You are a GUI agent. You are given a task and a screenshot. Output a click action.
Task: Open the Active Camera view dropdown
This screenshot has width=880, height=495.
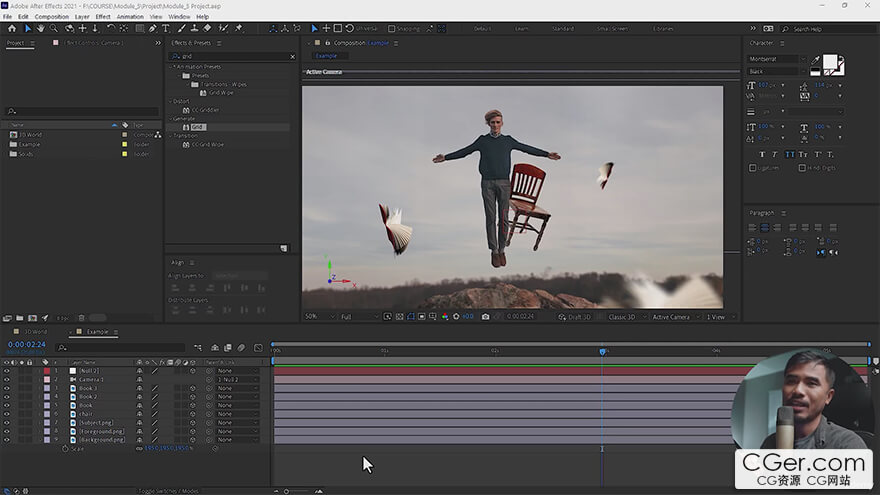point(675,317)
